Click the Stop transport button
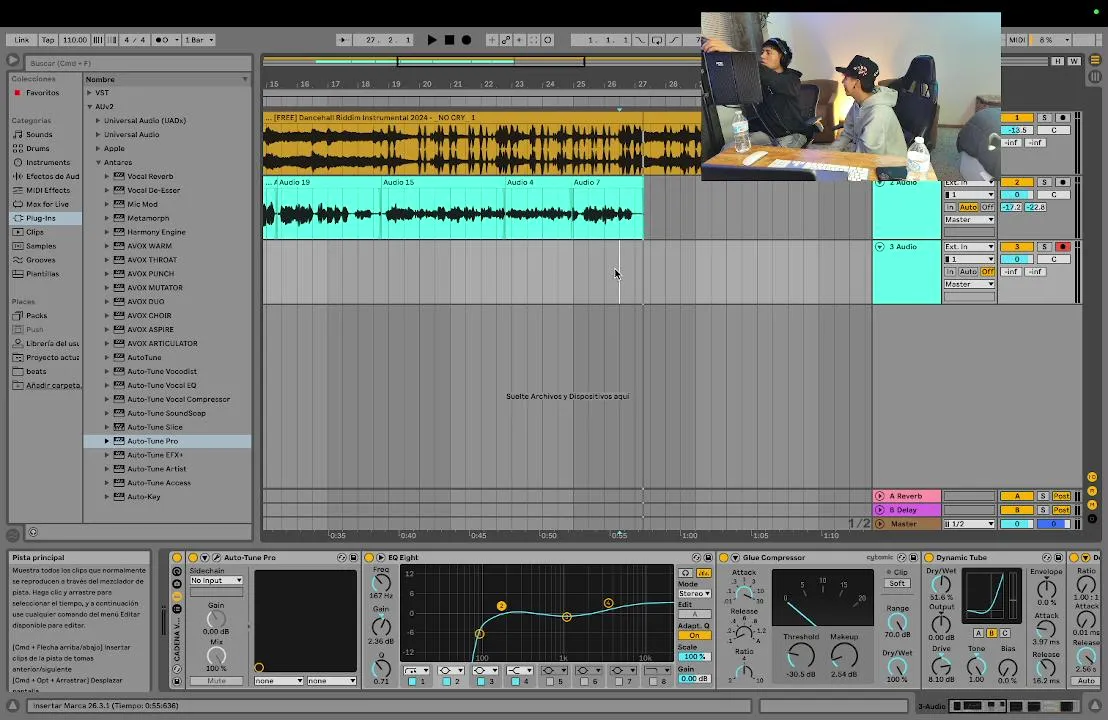 [x=449, y=40]
